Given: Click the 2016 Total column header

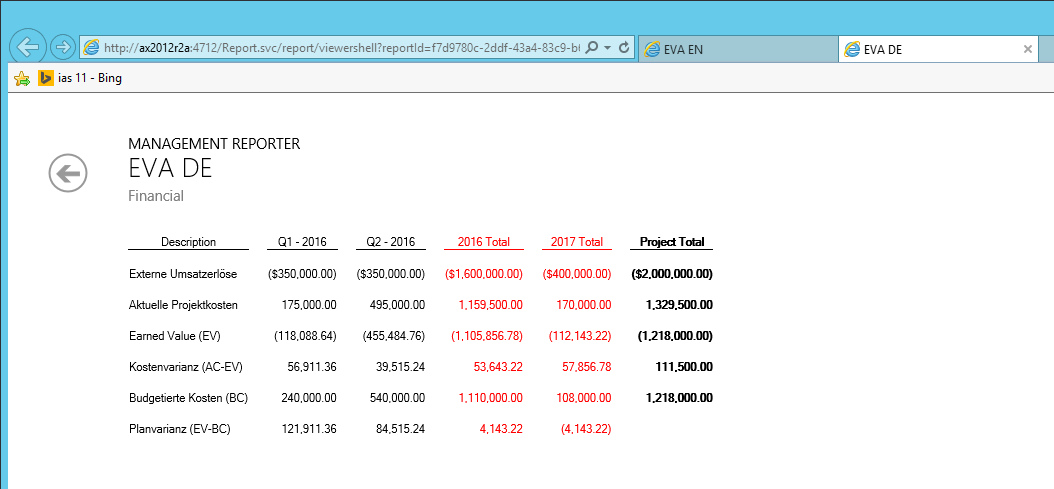Looking at the screenshot, I should click(x=484, y=242).
